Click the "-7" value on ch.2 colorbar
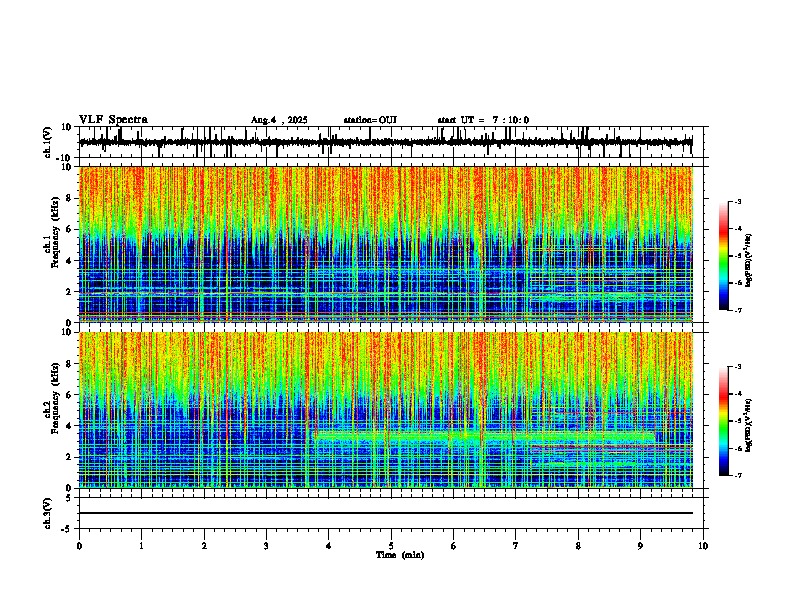This screenshot has height=612, width=792. [x=737, y=475]
